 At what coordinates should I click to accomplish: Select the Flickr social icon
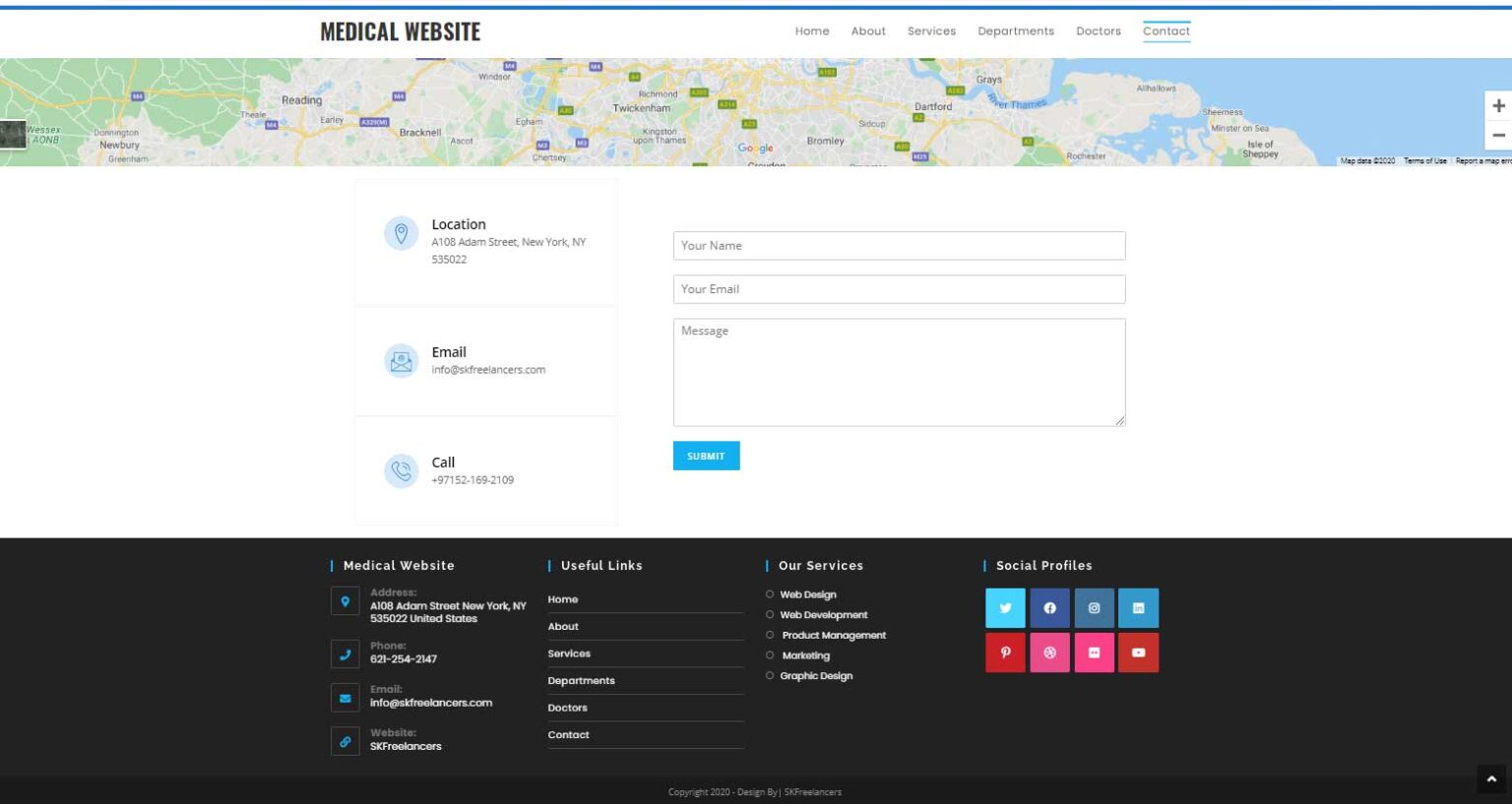click(1094, 652)
